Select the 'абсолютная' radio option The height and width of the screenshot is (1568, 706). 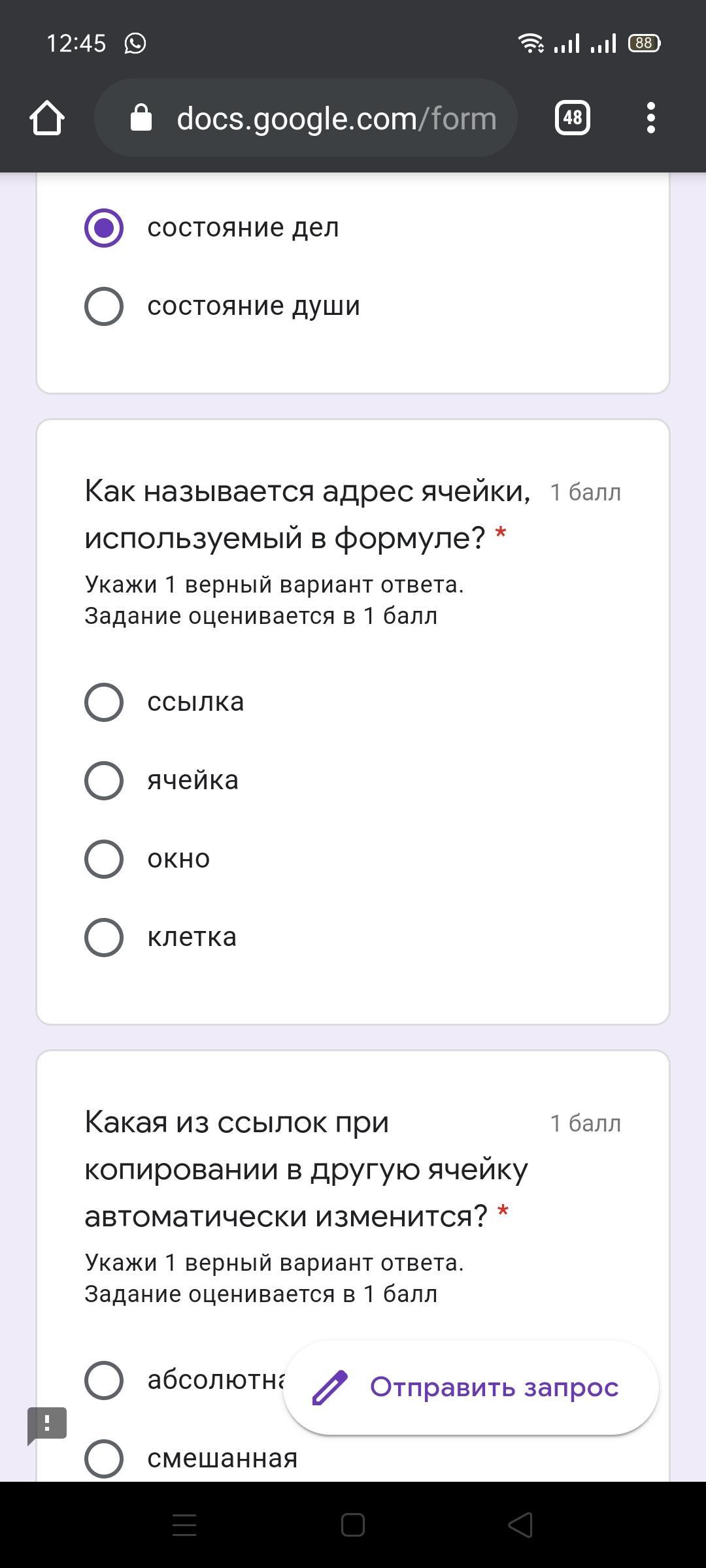pos(104,1380)
